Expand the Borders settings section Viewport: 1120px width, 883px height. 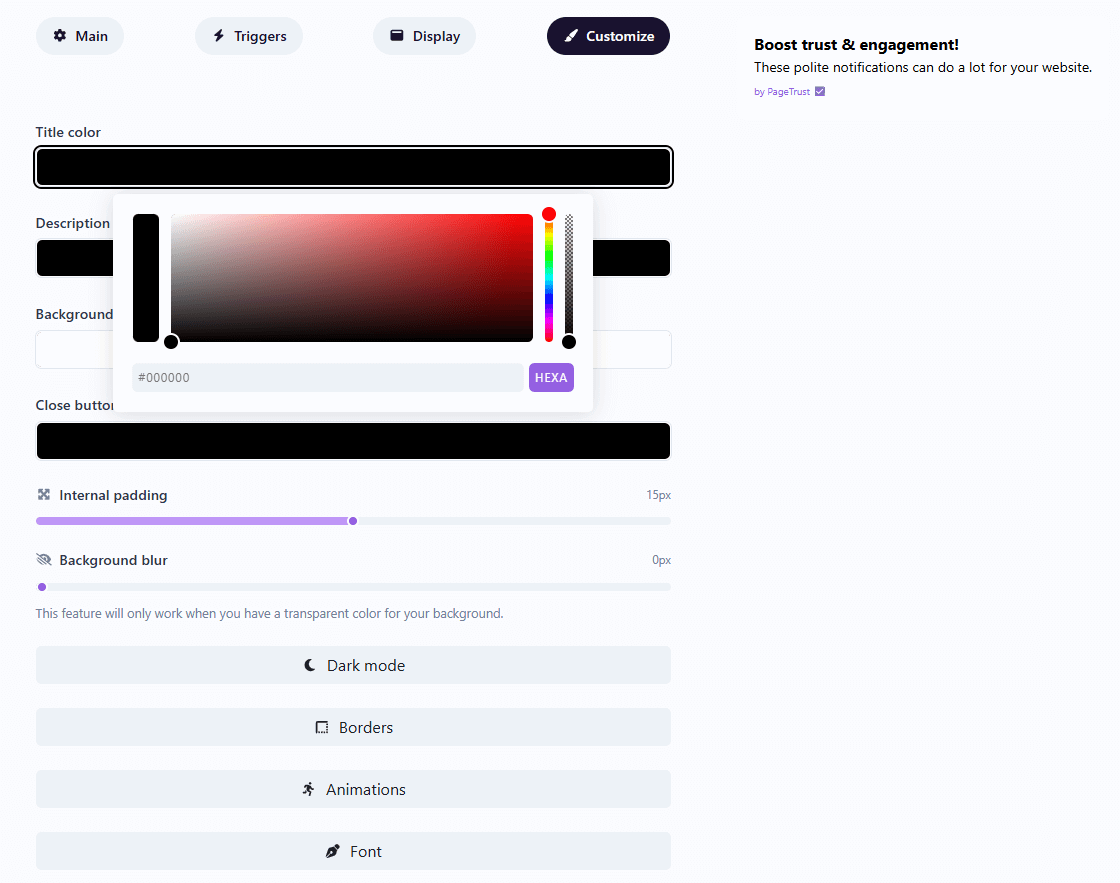[353, 727]
